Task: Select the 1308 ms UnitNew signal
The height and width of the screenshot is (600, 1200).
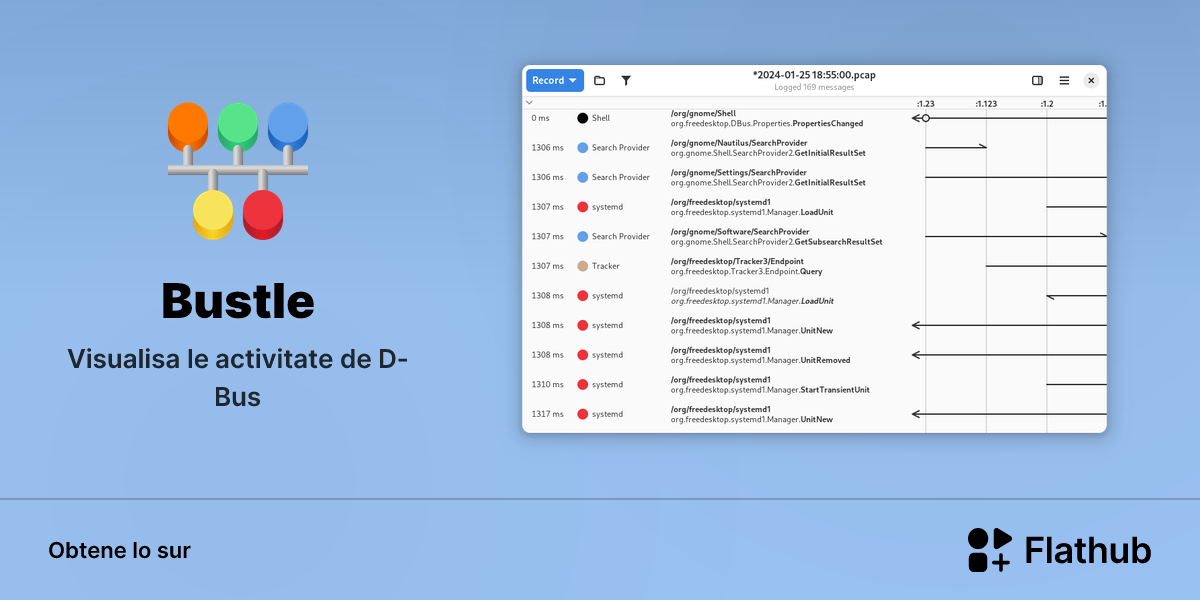Action: [814, 325]
